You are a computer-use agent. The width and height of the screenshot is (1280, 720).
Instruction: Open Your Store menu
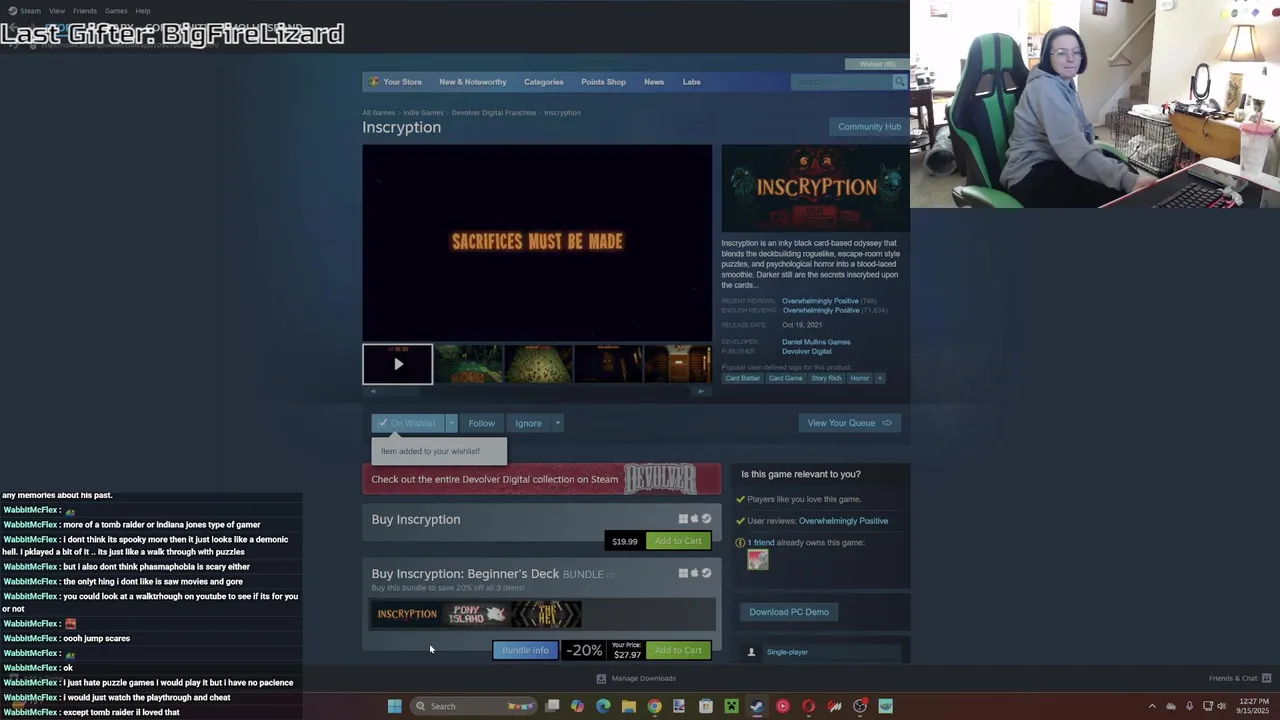(x=402, y=82)
